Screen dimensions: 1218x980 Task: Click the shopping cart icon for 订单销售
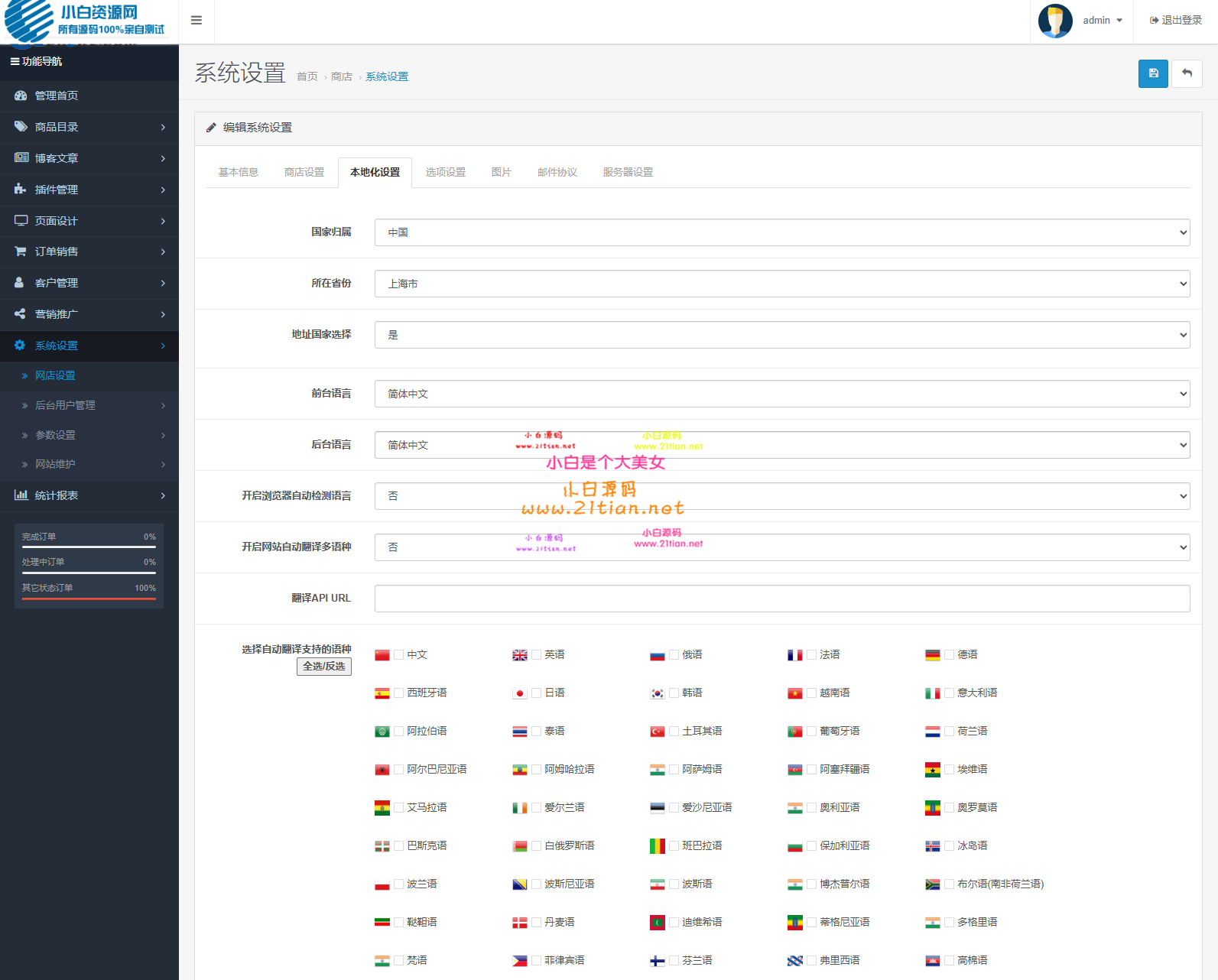coord(21,251)
